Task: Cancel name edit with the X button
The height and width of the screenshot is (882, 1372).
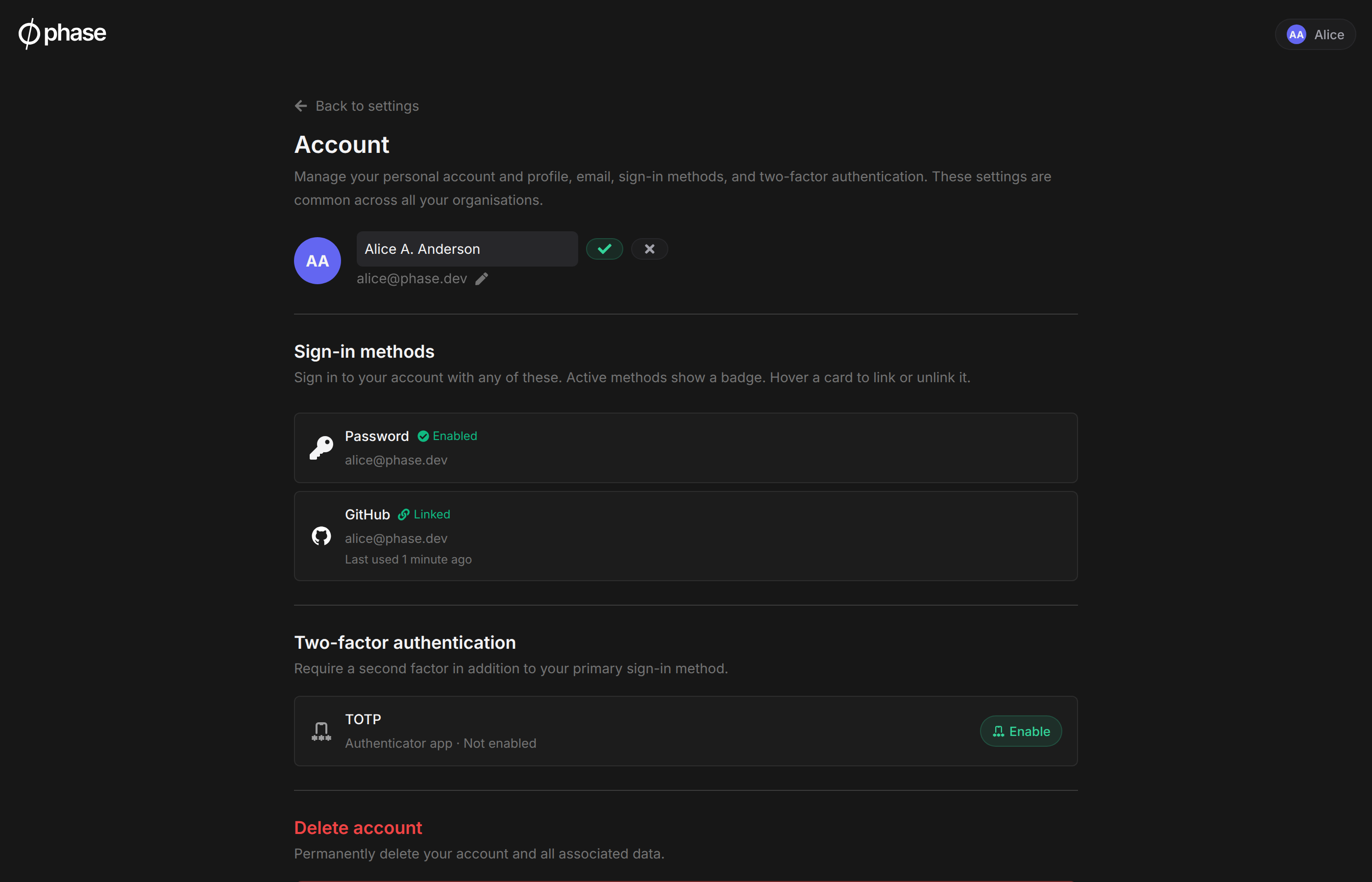Action: click(649, 249)
